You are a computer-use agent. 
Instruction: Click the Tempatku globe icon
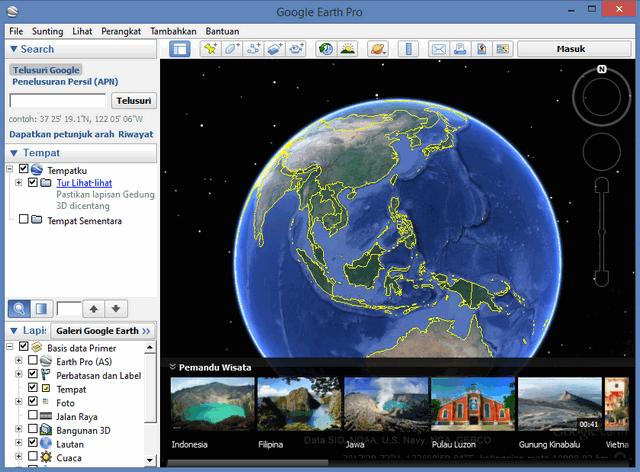pos(37,169)
